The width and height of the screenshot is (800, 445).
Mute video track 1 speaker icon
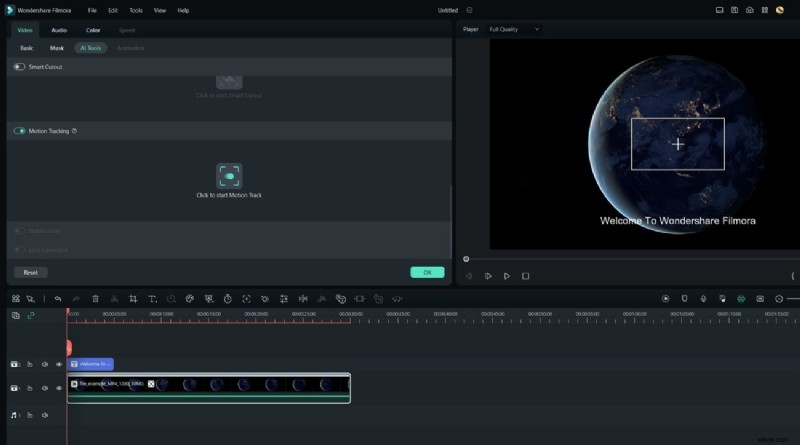[45, 388]
